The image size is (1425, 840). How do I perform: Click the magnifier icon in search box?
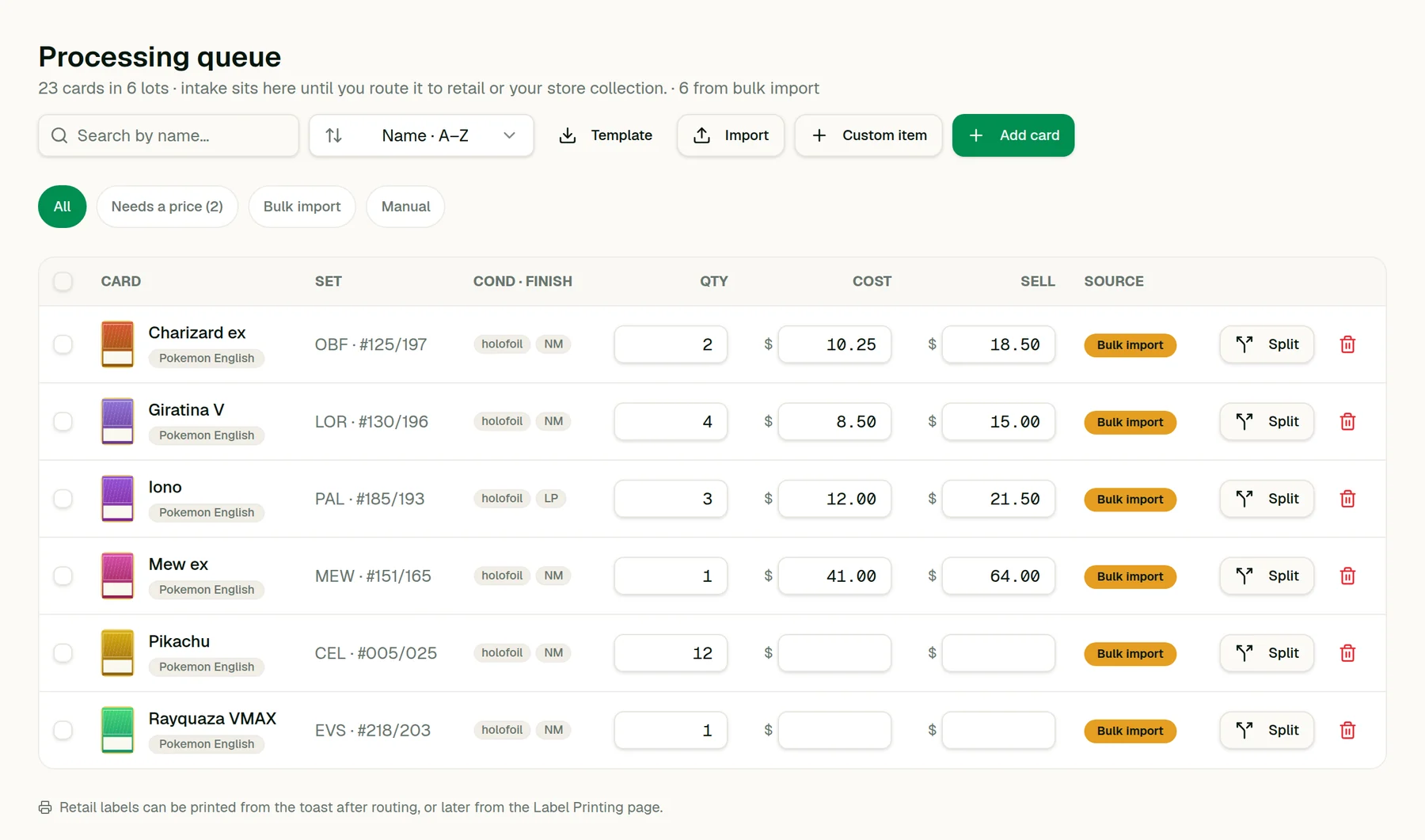[59, 135]
